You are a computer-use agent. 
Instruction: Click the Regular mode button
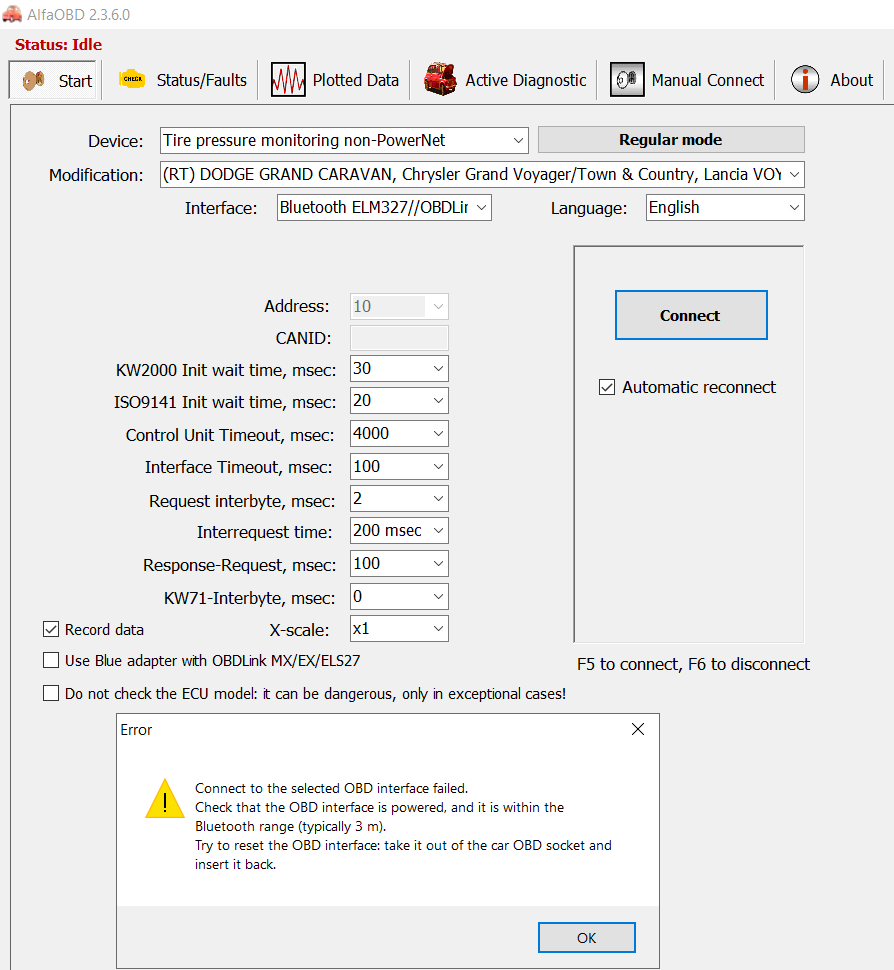(x=670, y=140)
